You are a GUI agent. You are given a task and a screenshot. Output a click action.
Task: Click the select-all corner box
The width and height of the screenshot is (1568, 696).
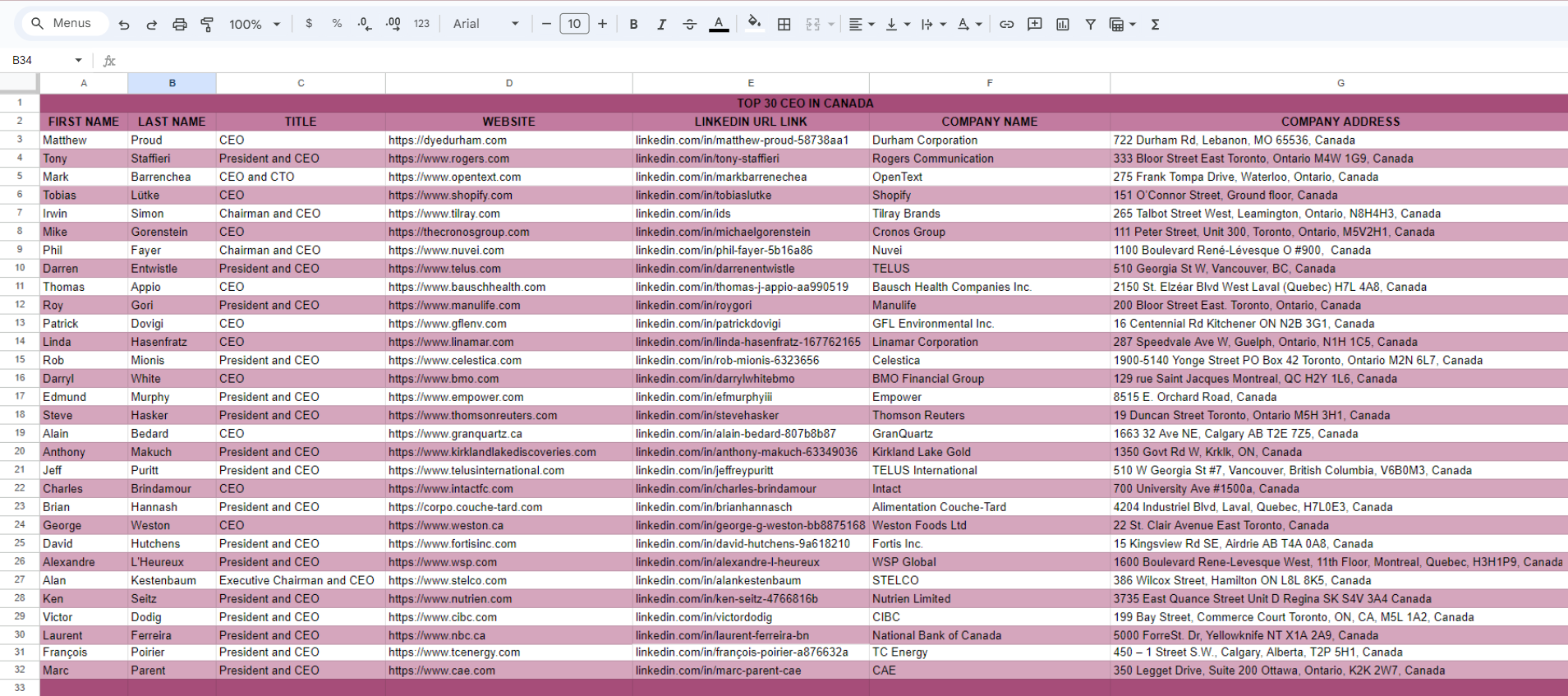tap(20, 83)
